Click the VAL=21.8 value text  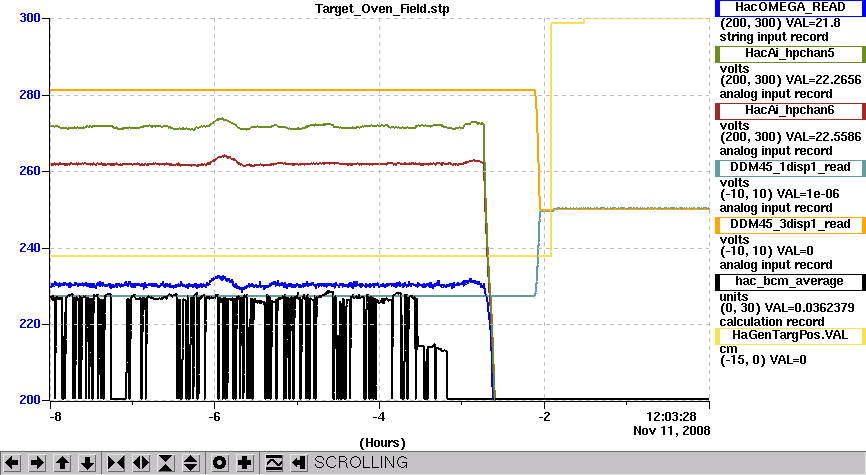pos(811,23)
